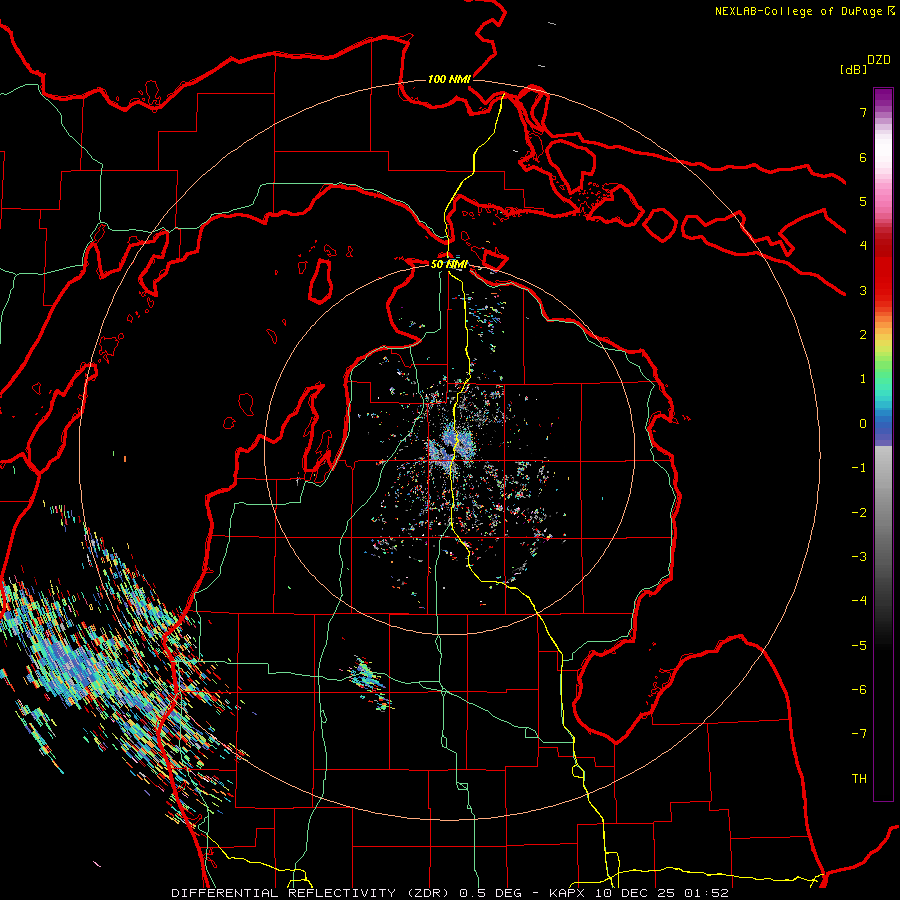Click the 6 value on the color scale
900x900 pixels.
(863, 157)
